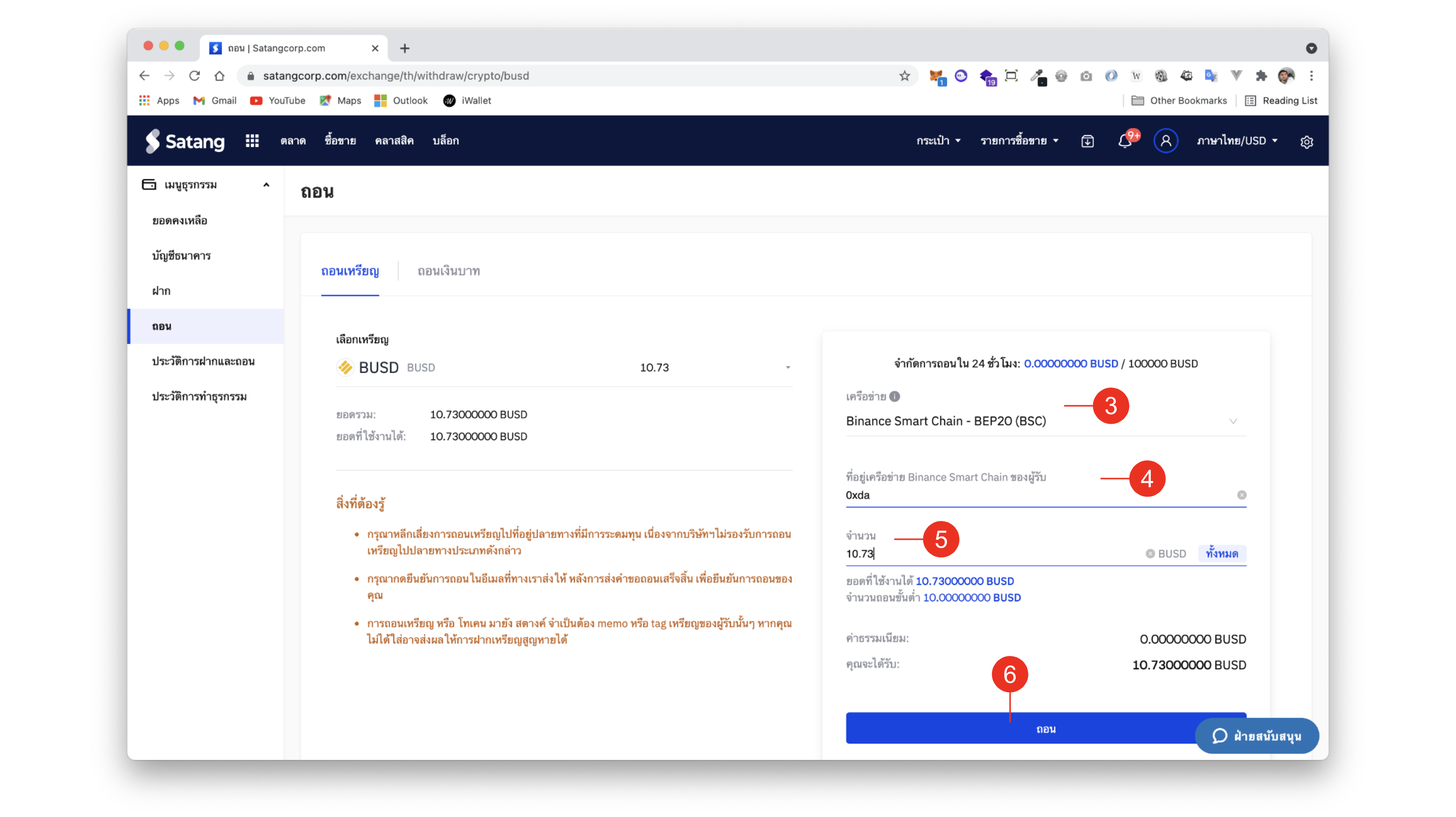This screenshot has width=1456, height=817.
Task: Open the Gmail bookmark
Action: [x=215, y=100]
